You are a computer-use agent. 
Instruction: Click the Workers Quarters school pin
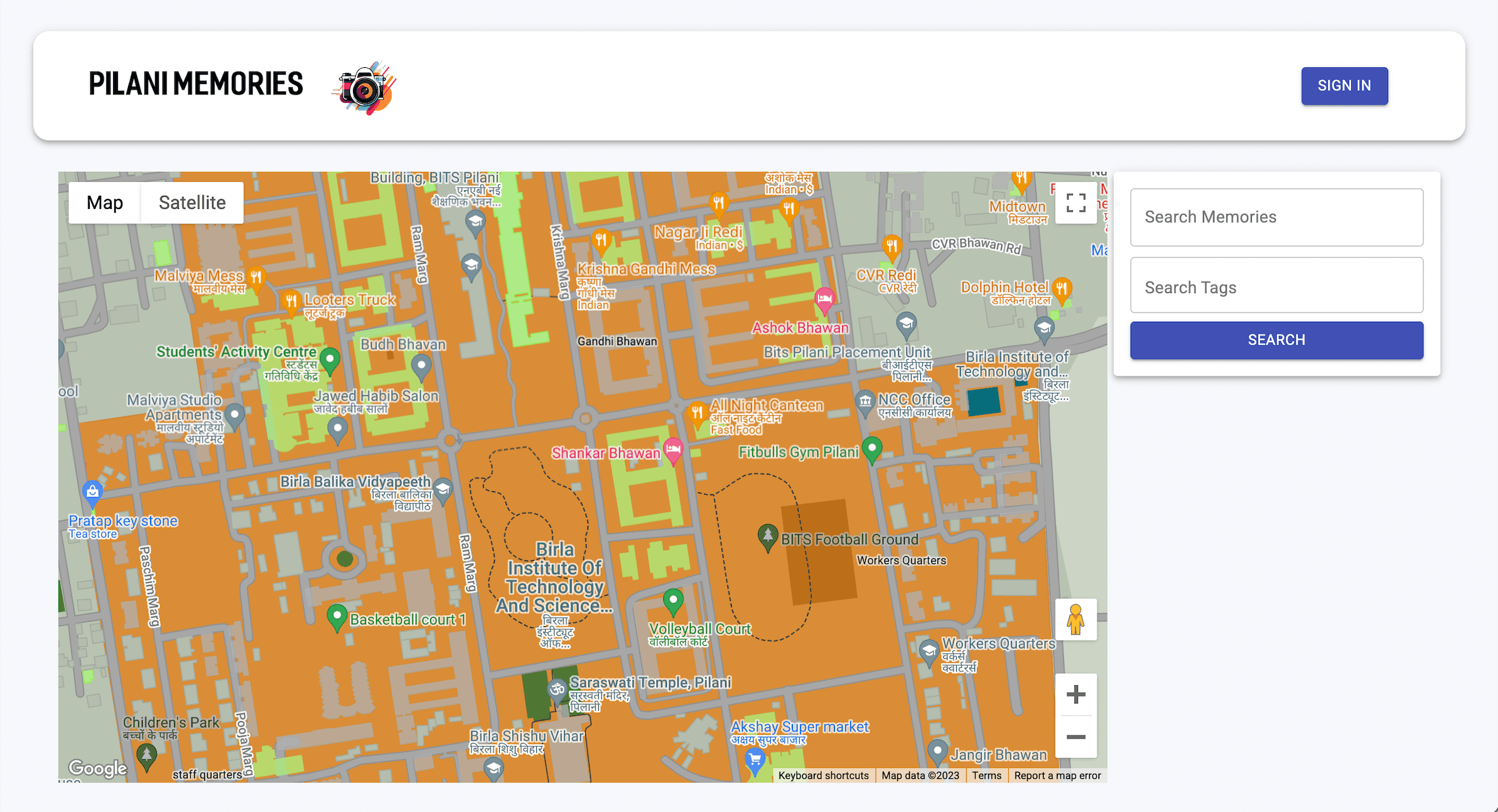[x=929, y=653]
